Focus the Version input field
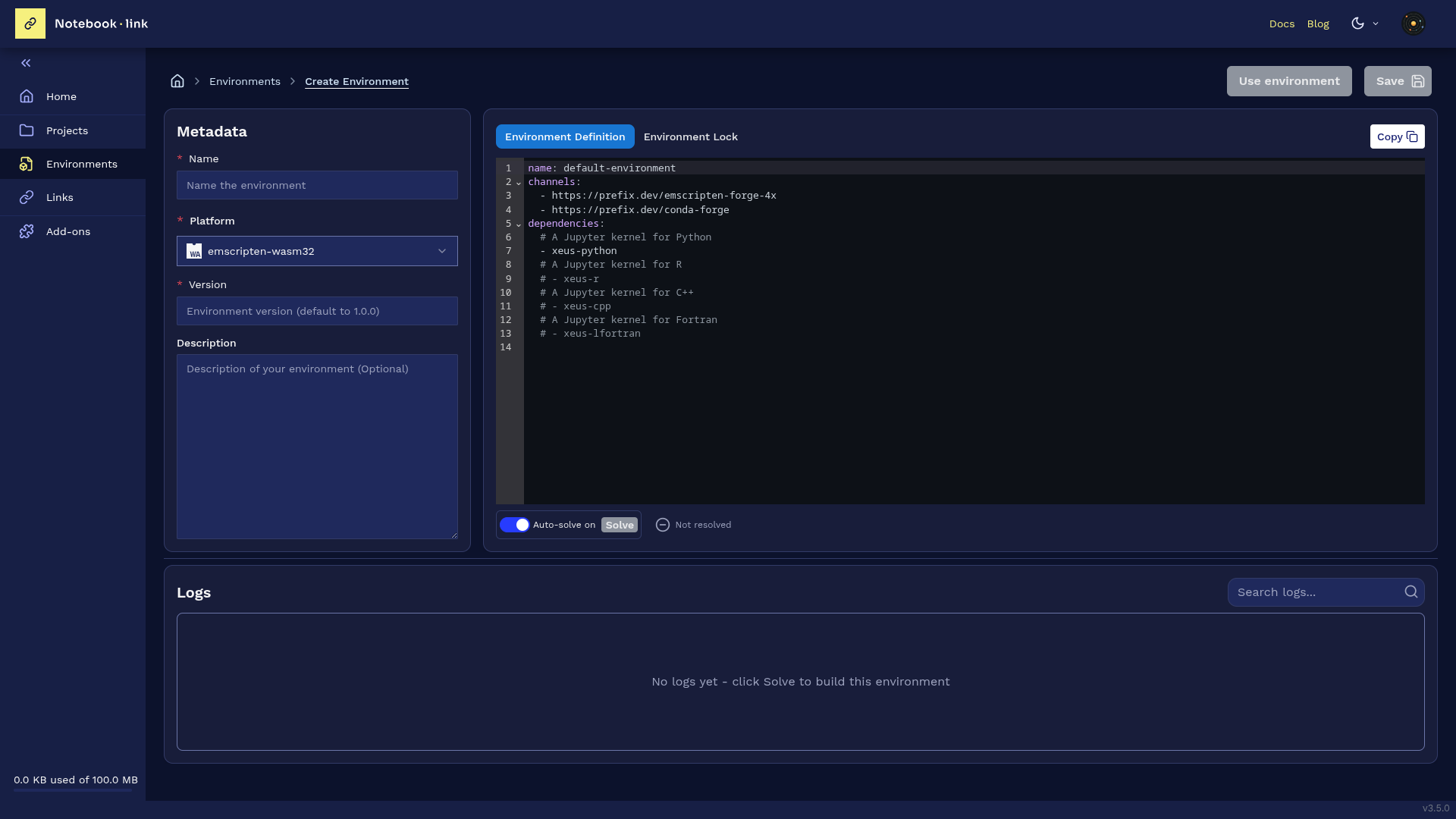1456x819 pixels. (x=317, y=311)
